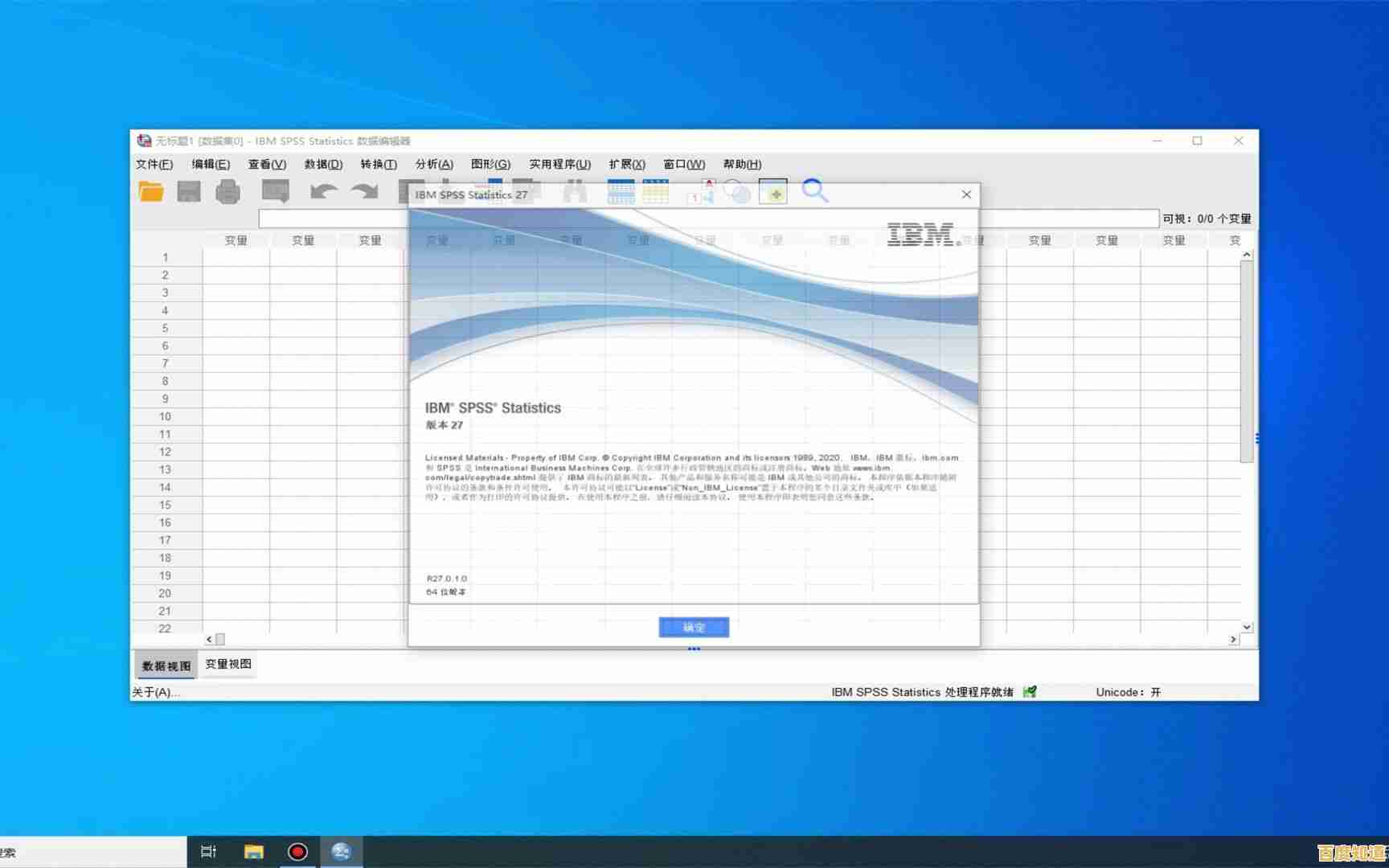Open the recall recently used dialogs icon
The width and height of the screenshot is (1389, 868).
274,192
